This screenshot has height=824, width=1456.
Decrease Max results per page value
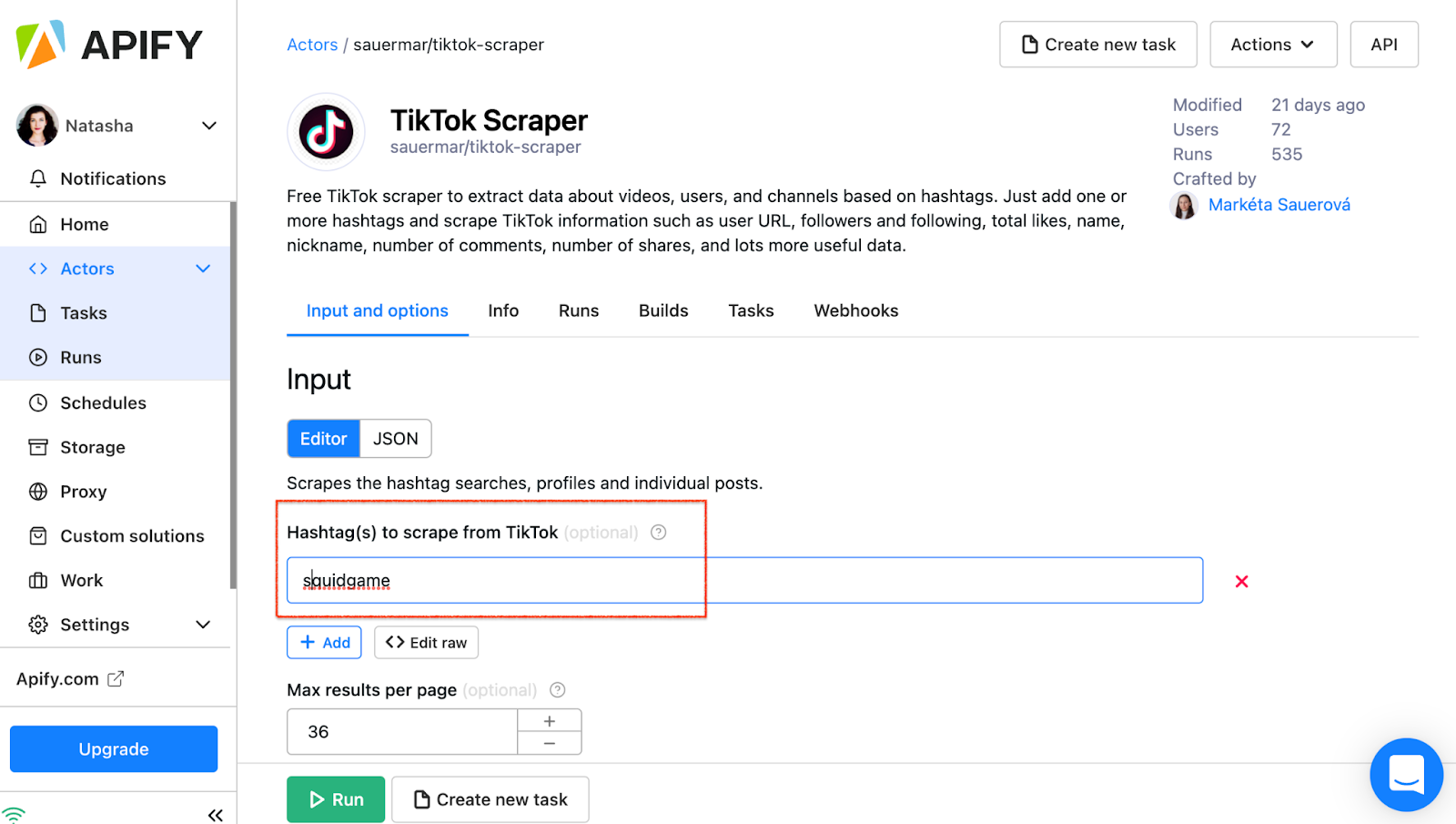pos(550,743)
